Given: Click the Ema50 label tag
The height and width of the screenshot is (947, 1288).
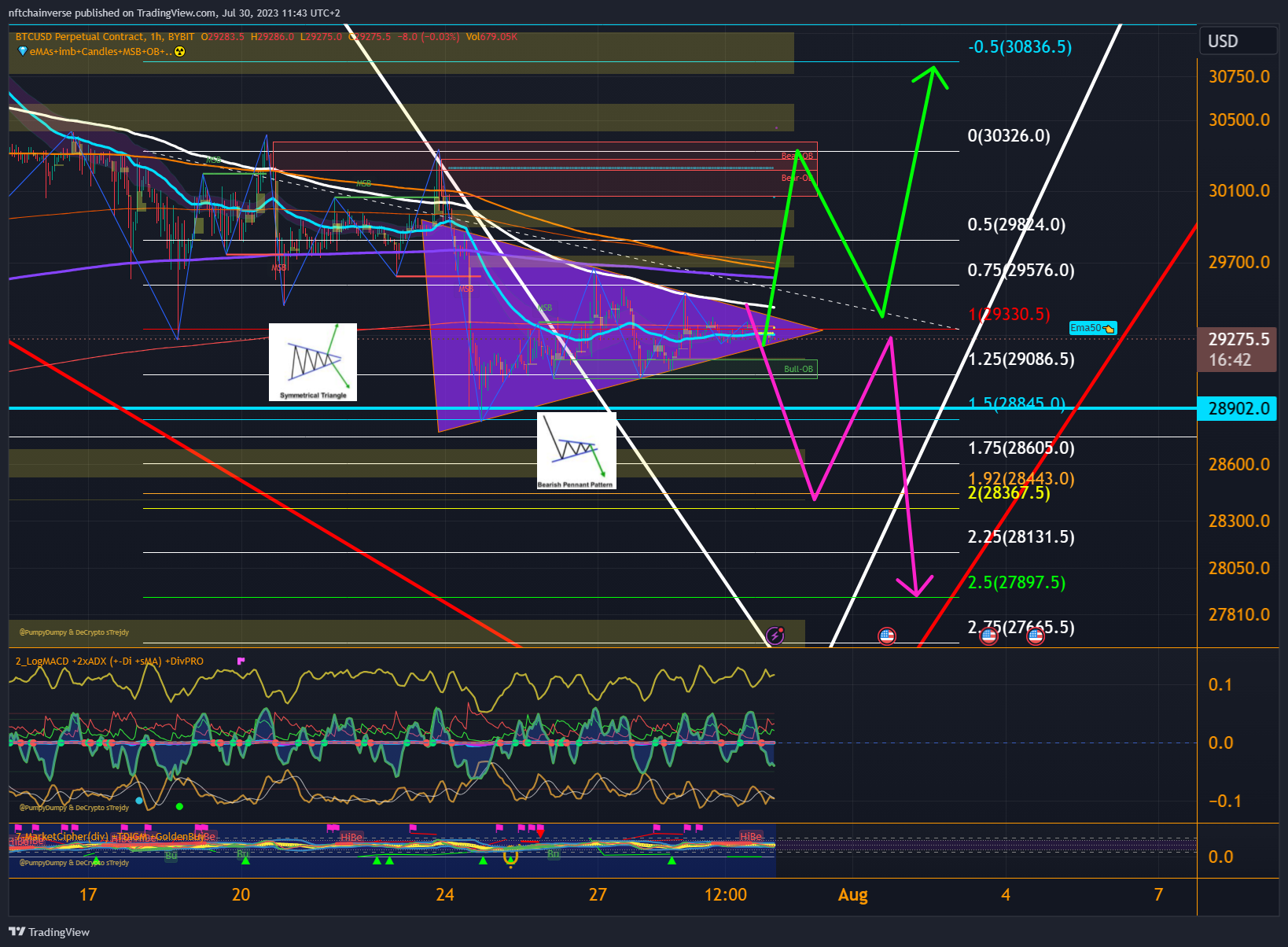Looking at the screenshot, I should coord(1093,328).
